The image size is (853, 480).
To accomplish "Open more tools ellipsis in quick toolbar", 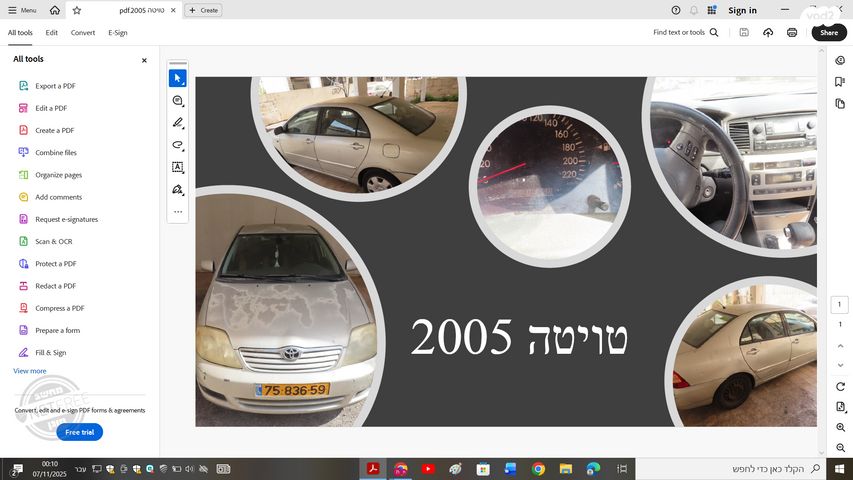I will tap(178, 212).
